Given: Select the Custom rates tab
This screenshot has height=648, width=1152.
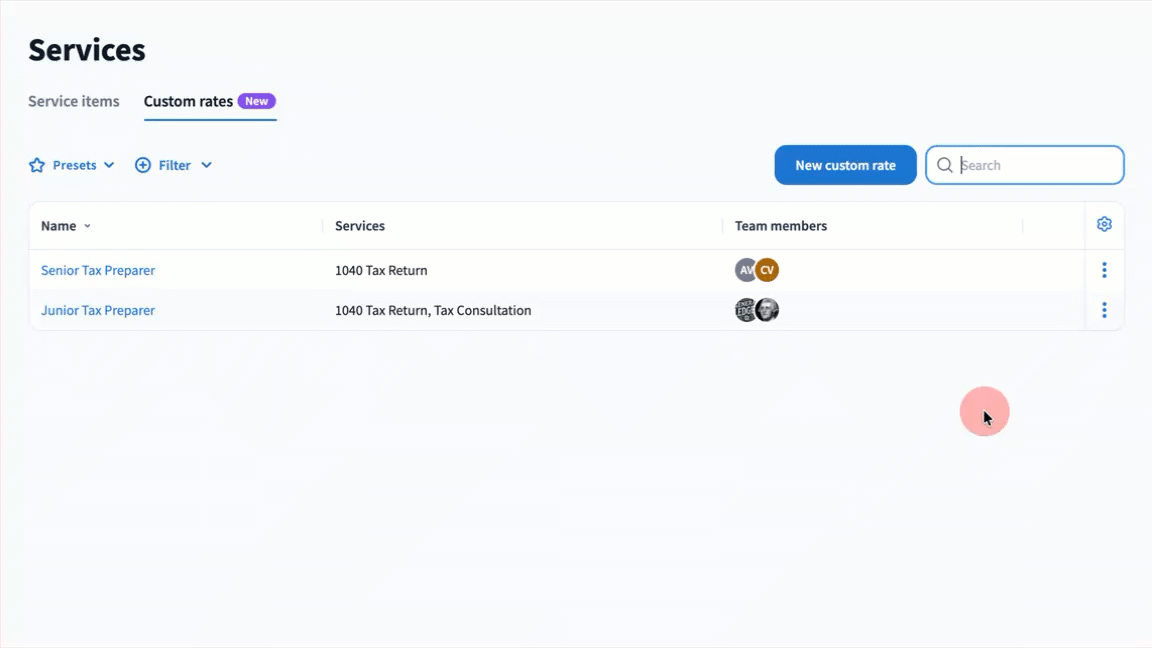Looking at the screenshot, I should click(189, 101).
